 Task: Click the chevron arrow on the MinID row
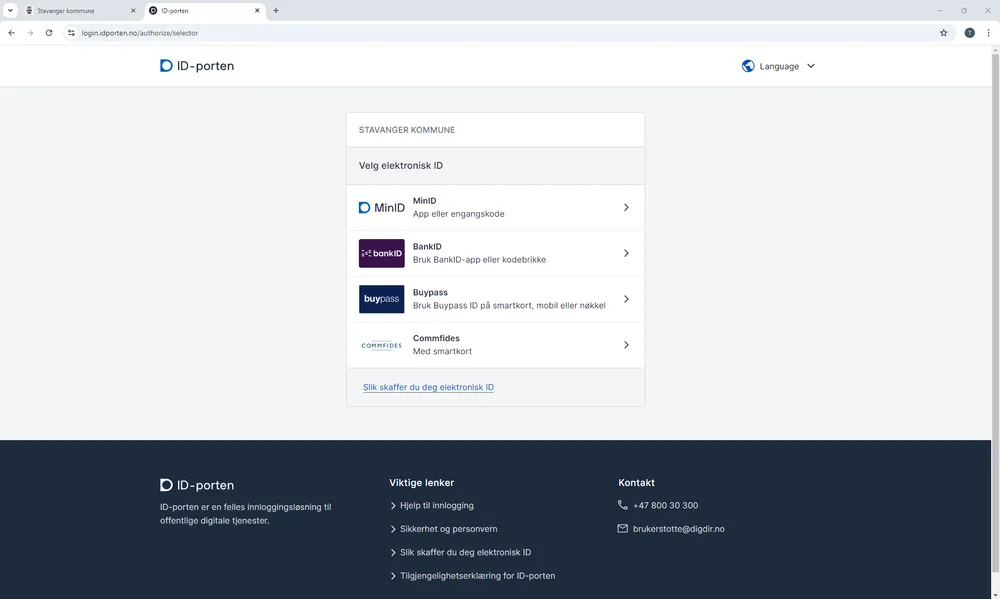(x=626, y=208)
